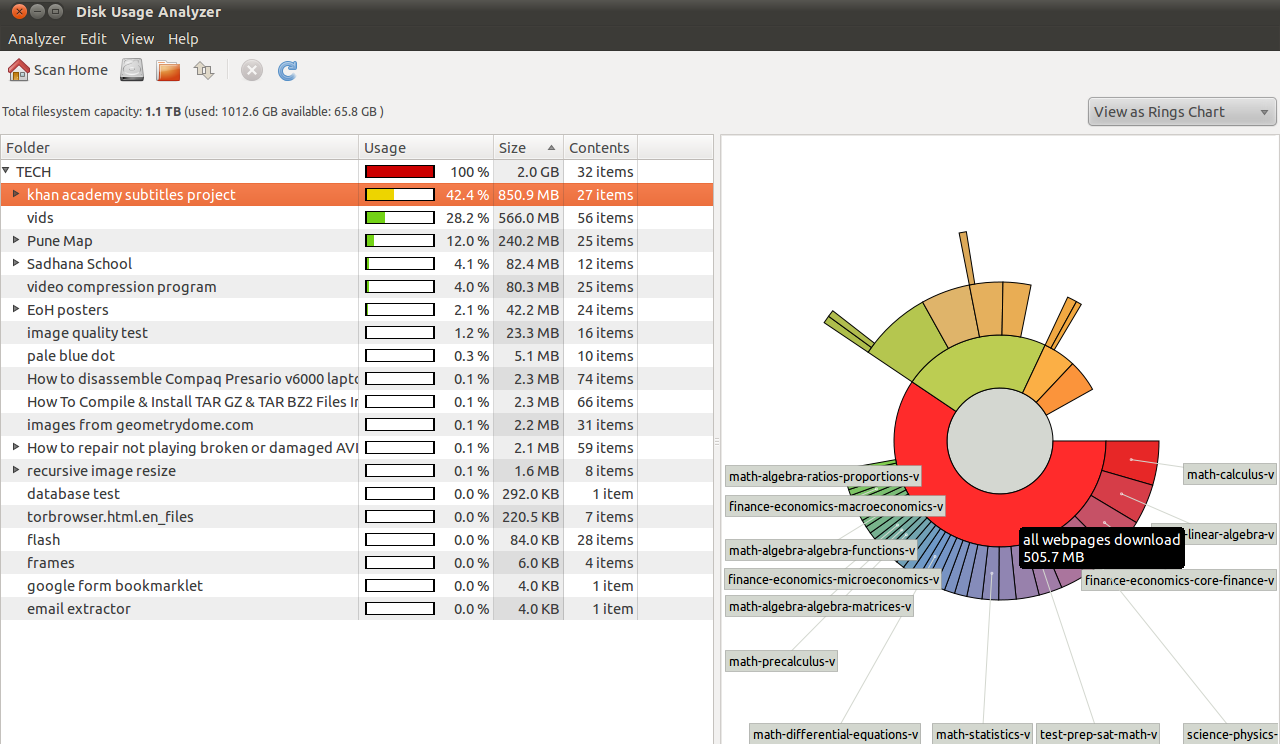
Task: Select the 'vids' folder row
Action: (x=357, y=218)
